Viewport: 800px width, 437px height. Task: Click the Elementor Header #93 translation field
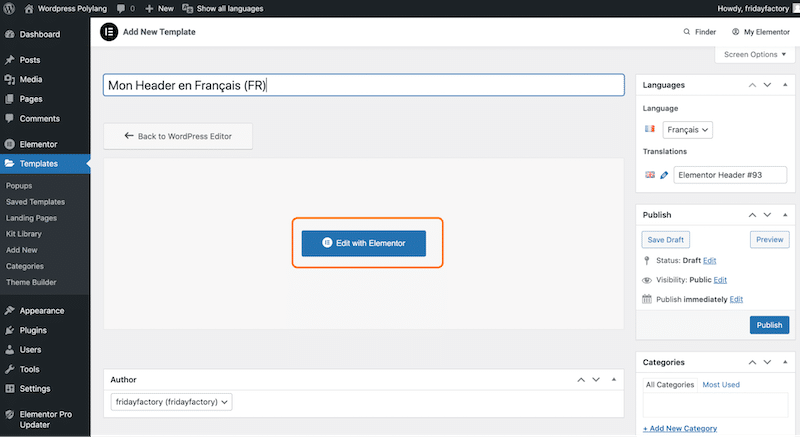(730, 175)
